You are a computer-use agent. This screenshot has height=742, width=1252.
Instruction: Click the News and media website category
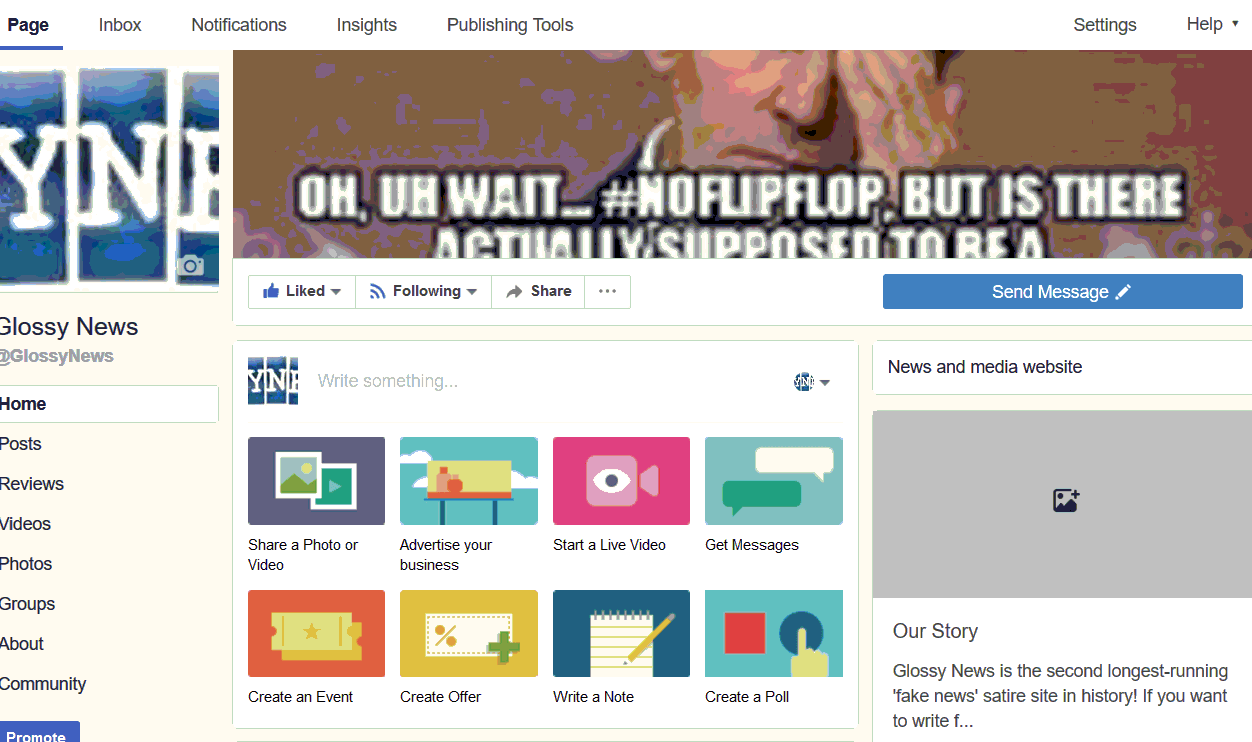(985, 367)
